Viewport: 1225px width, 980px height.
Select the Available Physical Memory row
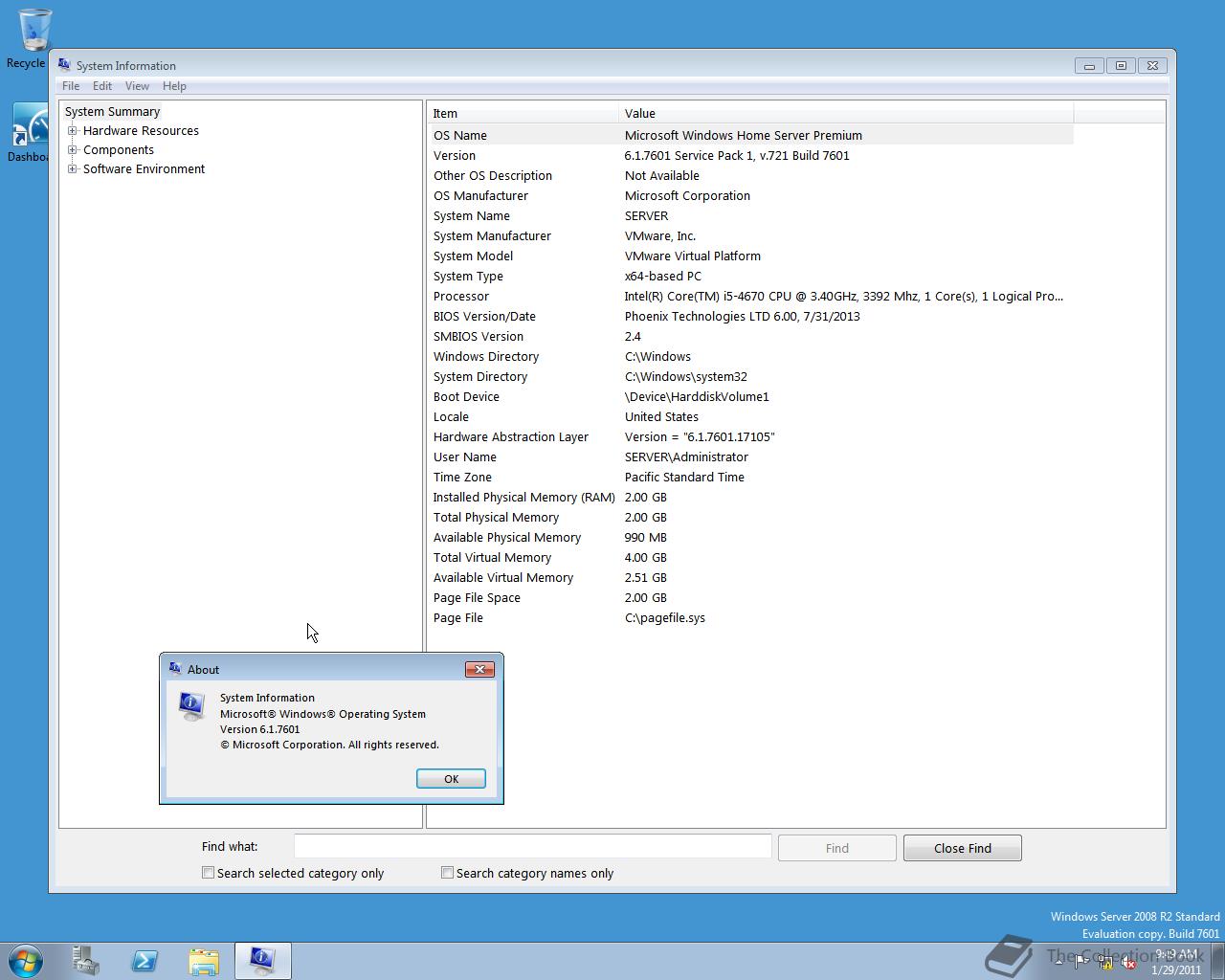[750, 537]
